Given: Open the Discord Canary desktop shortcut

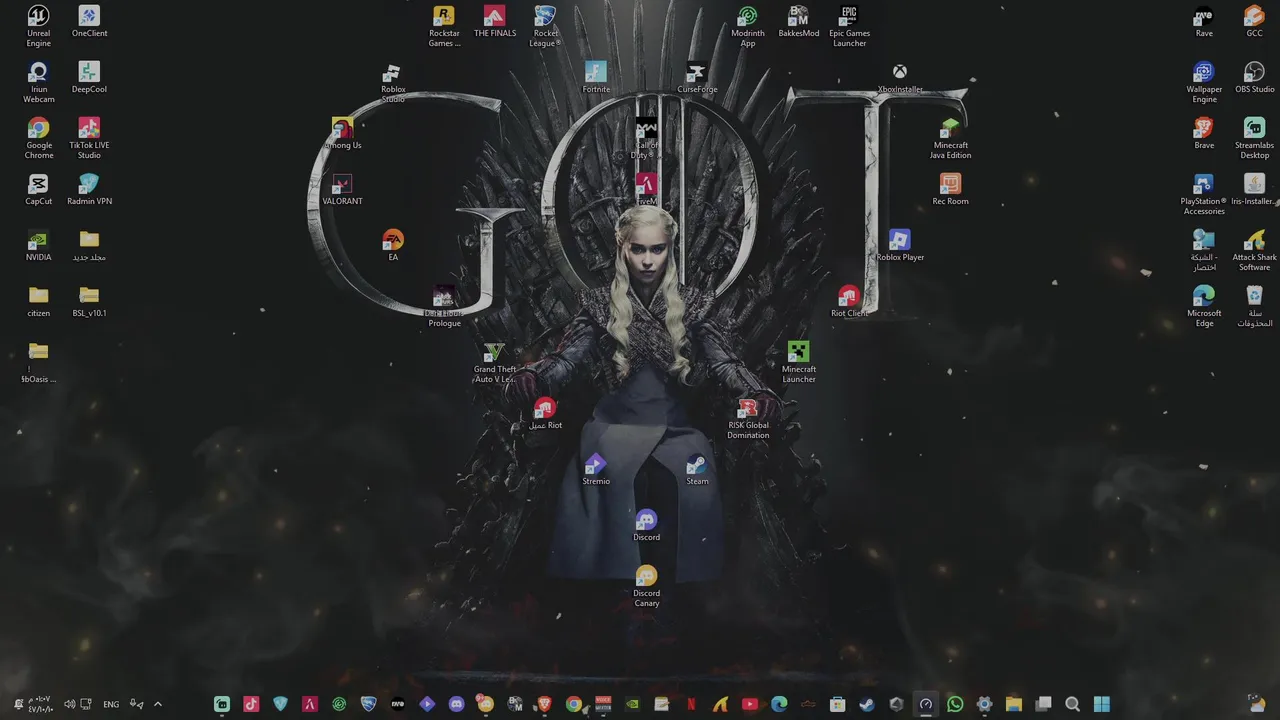Looking at the screenshot, I should tap(646, 586).
